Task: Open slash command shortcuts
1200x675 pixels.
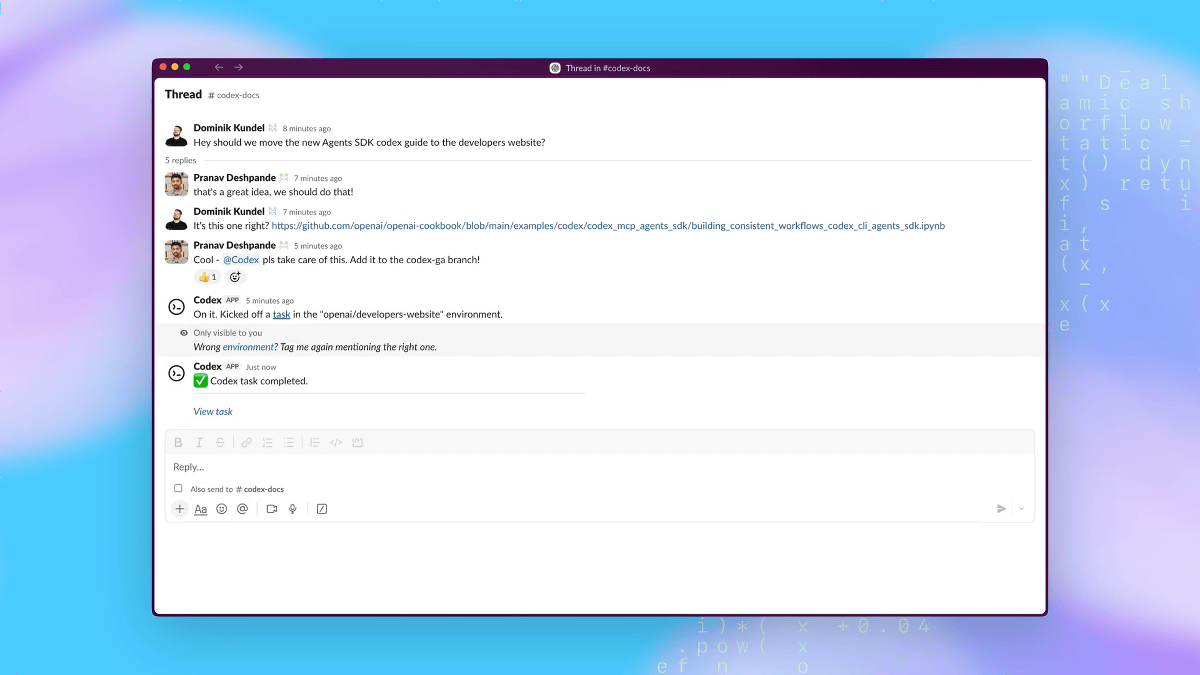Action: [x=322, y=509]
